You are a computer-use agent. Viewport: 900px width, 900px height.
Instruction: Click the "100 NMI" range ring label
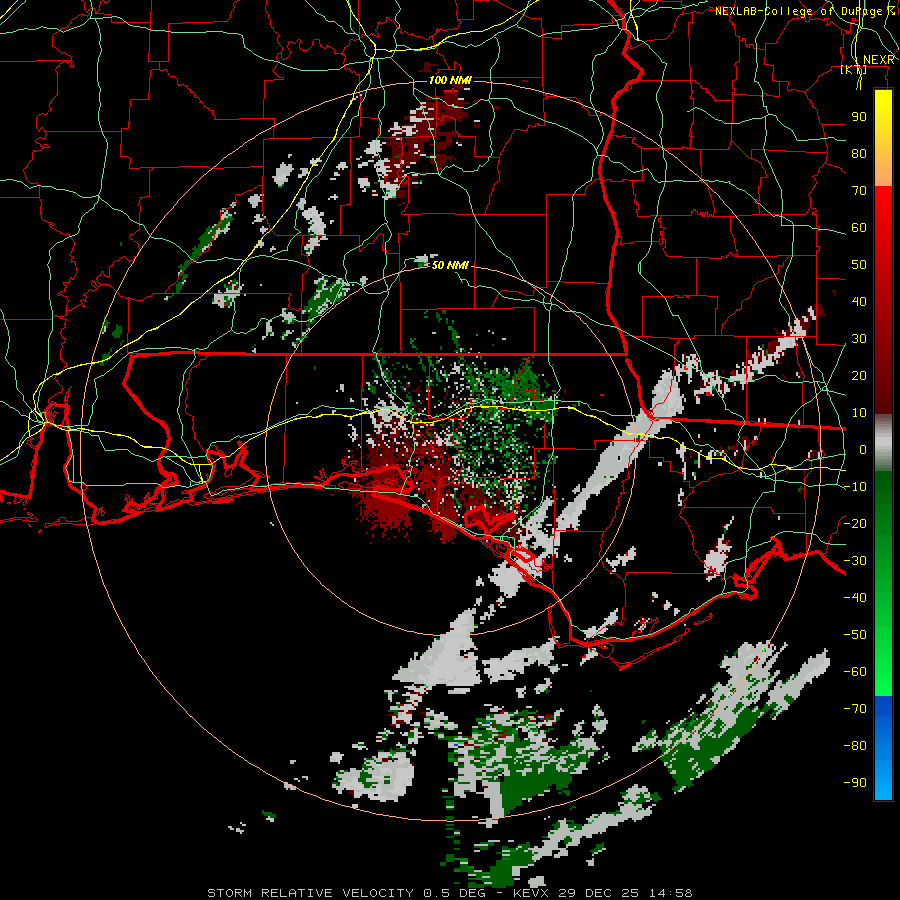[451, 80]
